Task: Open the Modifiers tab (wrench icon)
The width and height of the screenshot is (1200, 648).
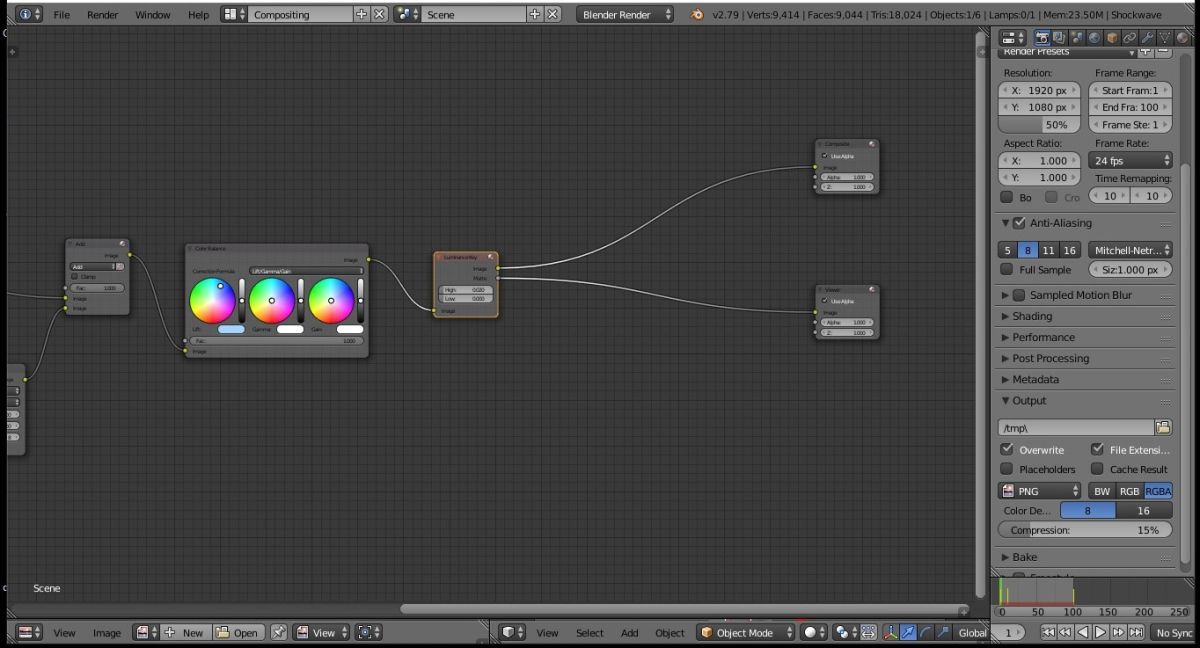Action: 1146,37
